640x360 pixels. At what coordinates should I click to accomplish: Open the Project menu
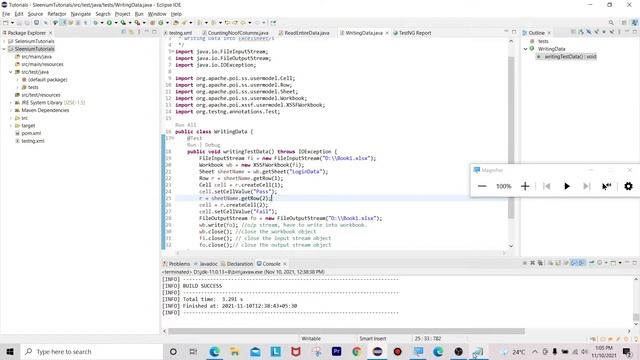(122, 14)
